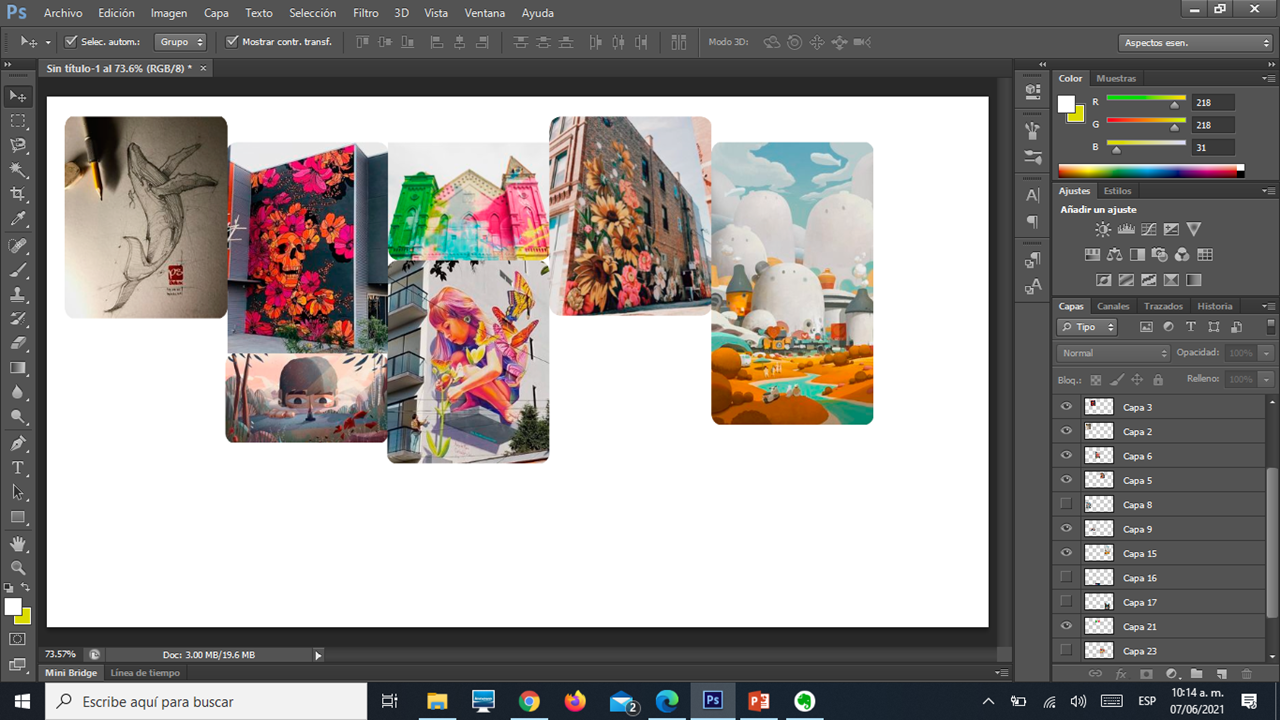
Task: Select the Eyedropper tool
Action: [x=18, y=220]
